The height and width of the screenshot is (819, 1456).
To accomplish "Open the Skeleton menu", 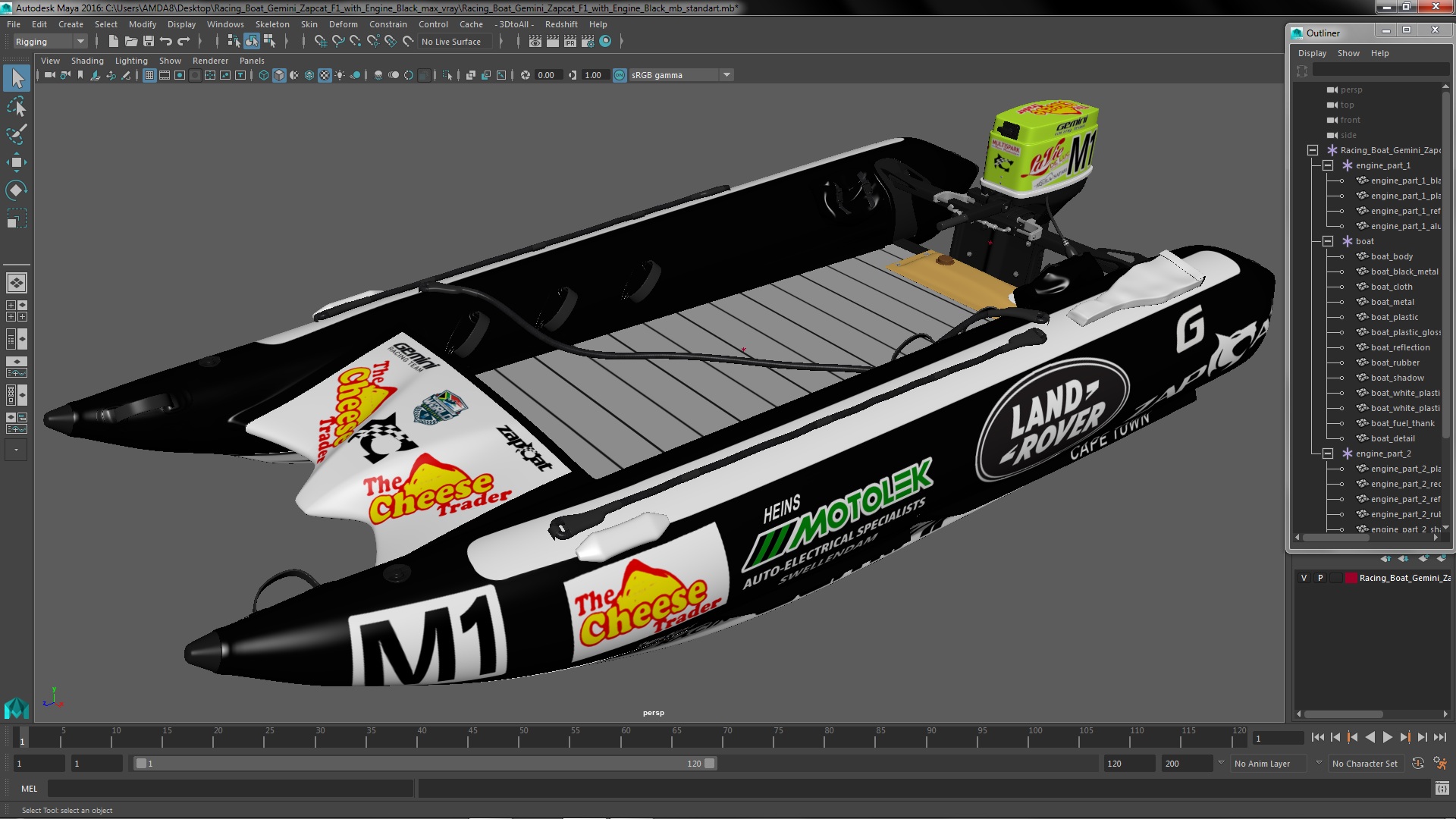I will tap(272, 24).
